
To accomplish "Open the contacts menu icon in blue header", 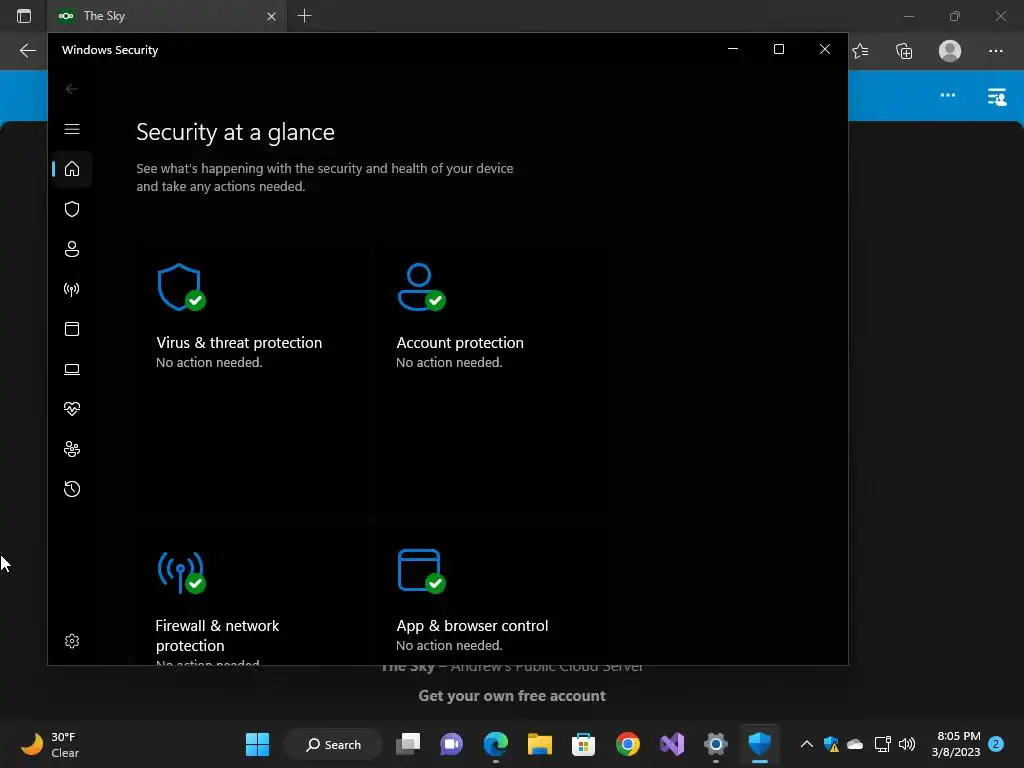I will [x=997, y=97].
